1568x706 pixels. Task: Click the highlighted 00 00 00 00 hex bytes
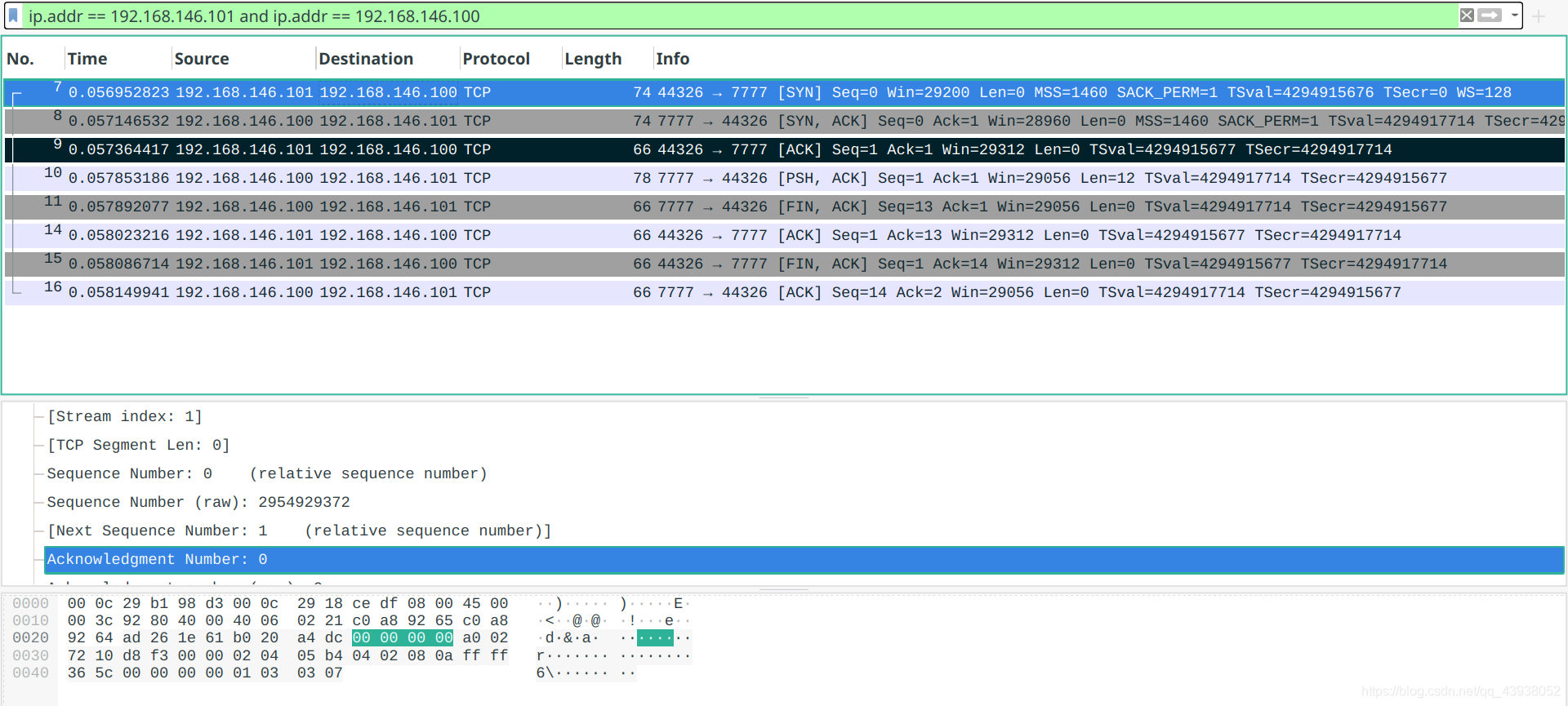click(403, 637)
